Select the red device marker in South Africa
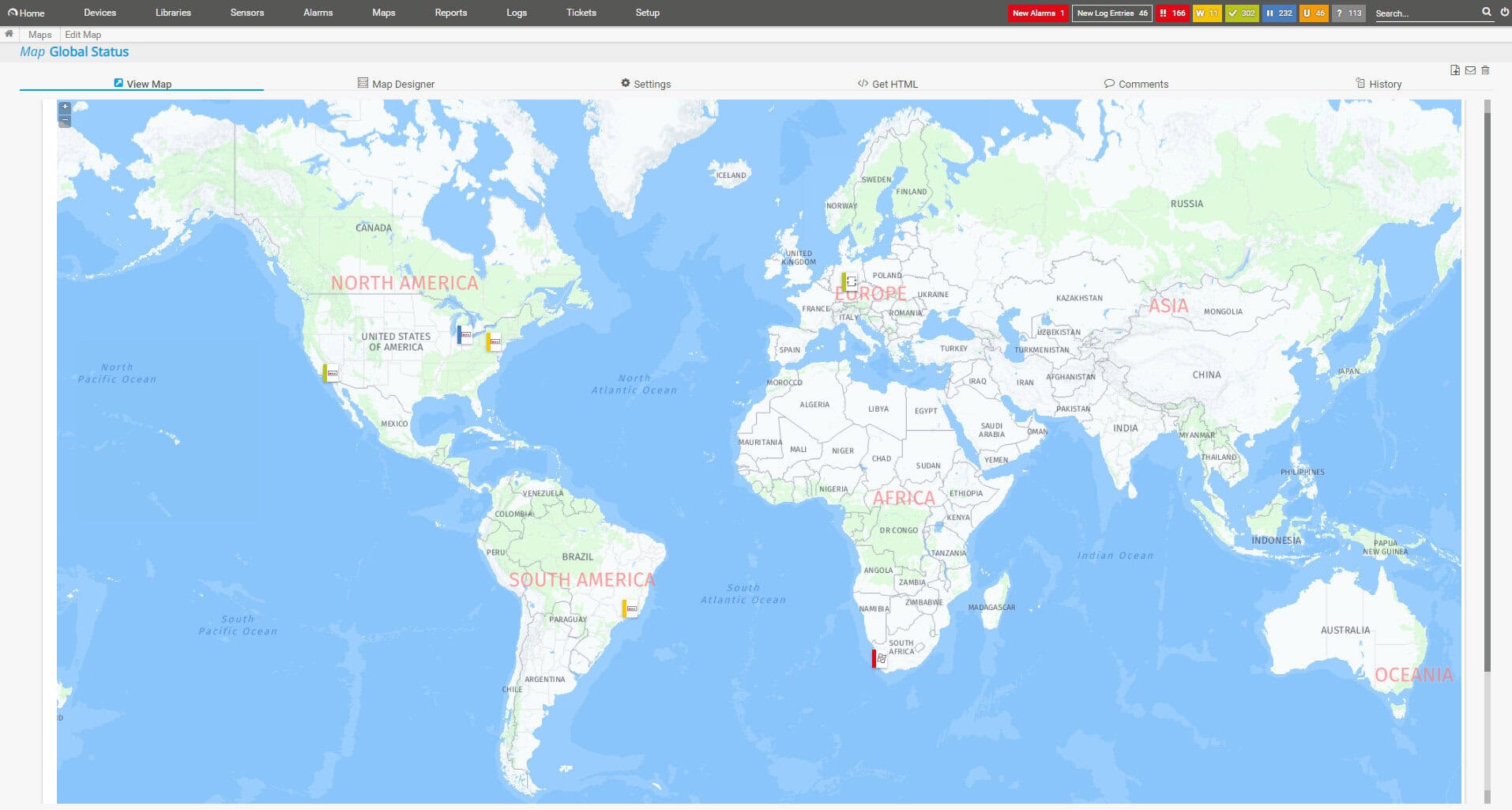Image resolution: width=1512 pixels, height=810 pixels. click(x=875, y=657)
